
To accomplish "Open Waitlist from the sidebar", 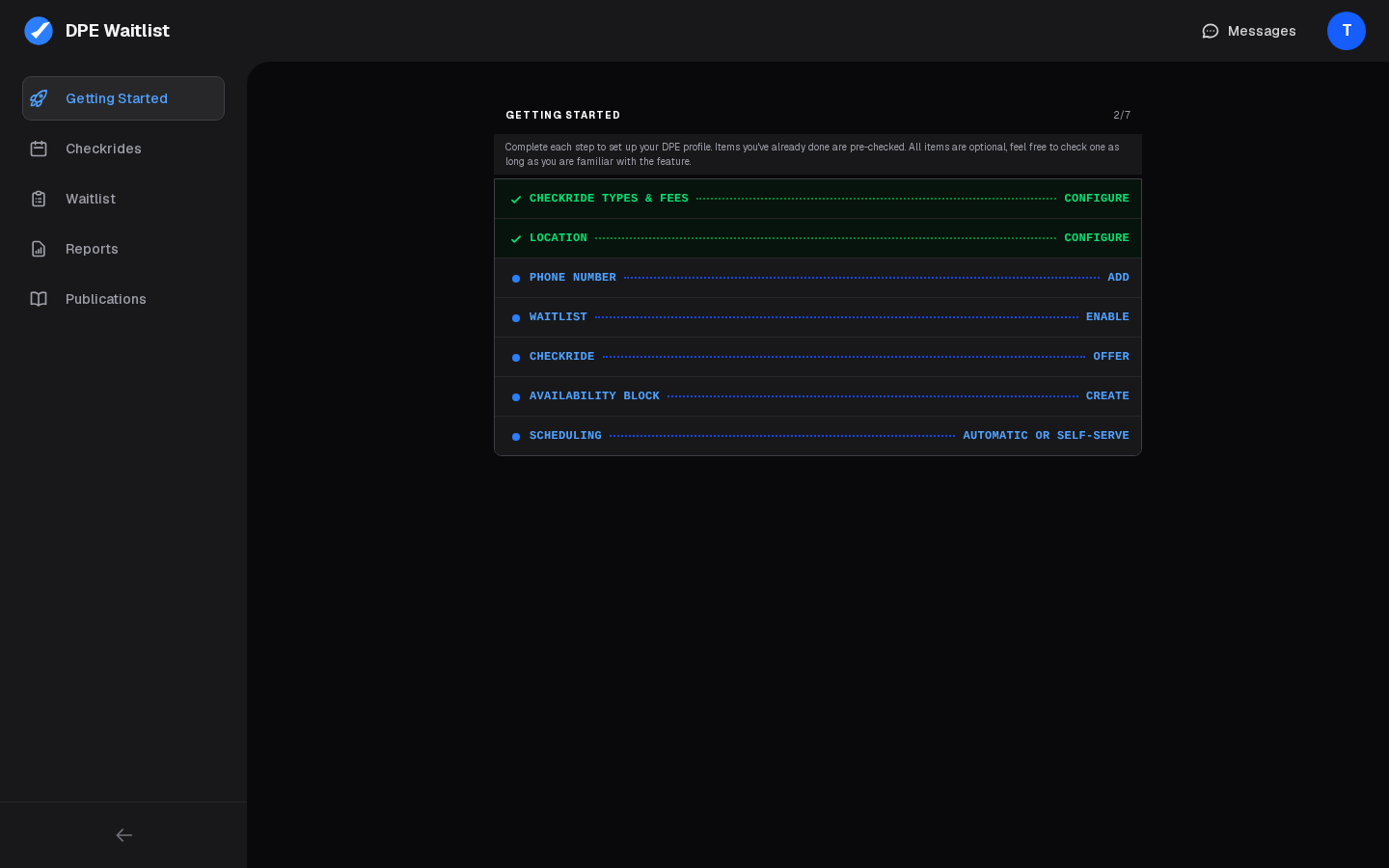I will coord(123,199).
